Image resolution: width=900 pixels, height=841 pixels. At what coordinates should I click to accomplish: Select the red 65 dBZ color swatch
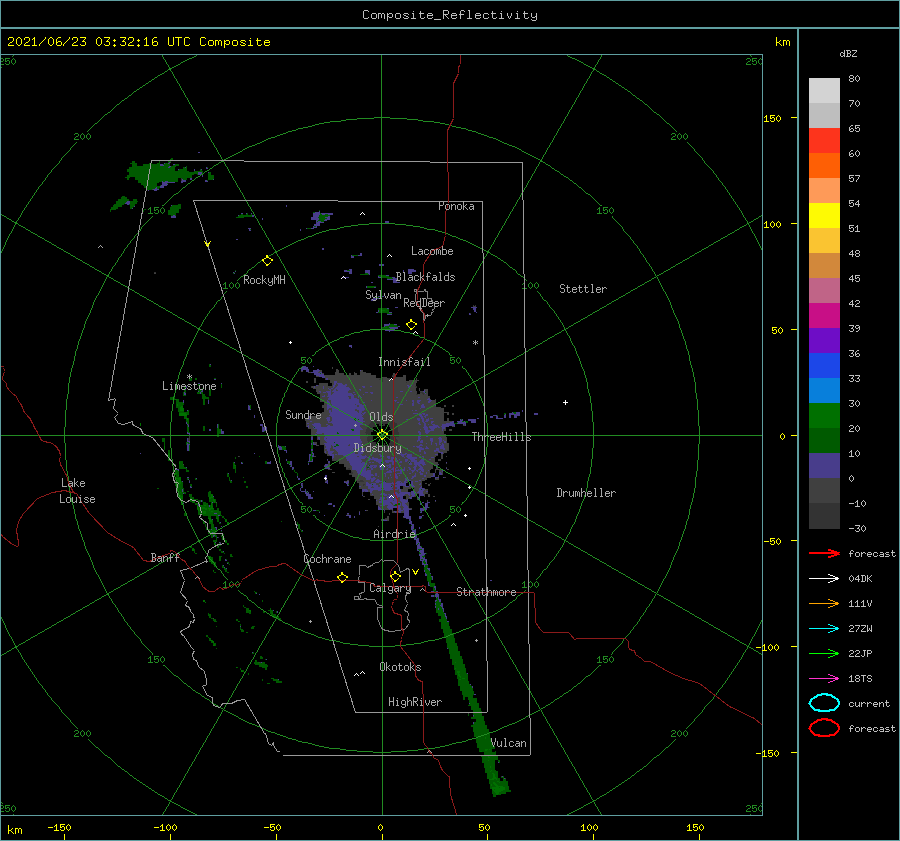point(824,140)
